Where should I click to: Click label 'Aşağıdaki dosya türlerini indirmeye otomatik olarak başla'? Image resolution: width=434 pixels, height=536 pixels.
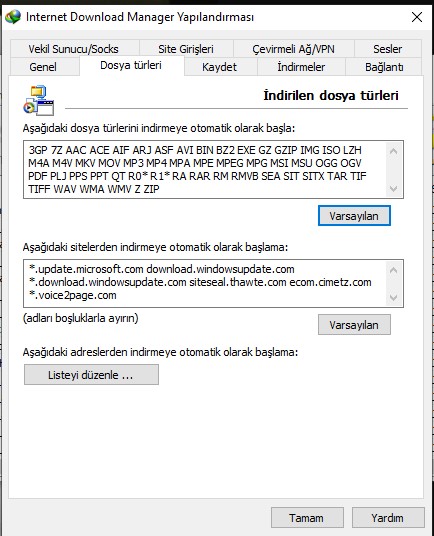159,129
